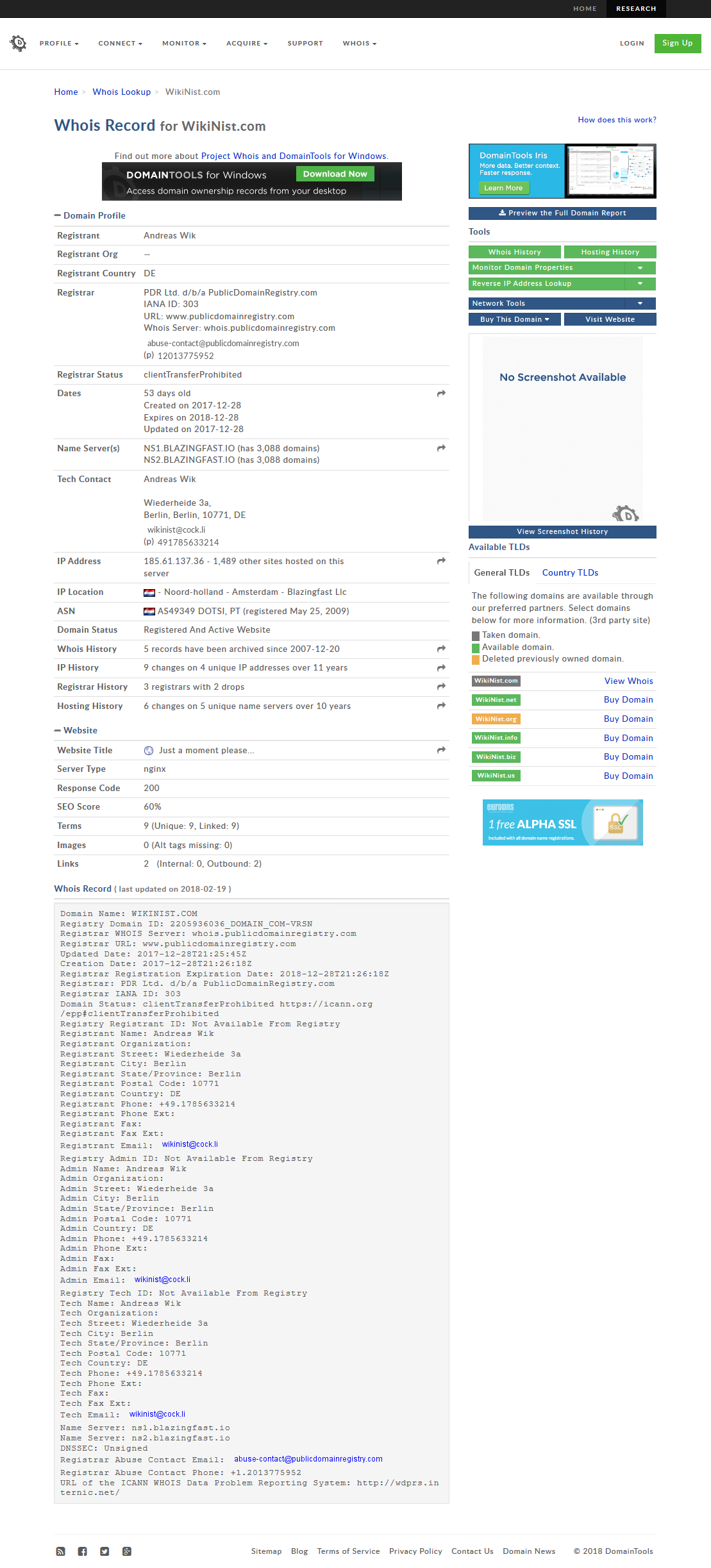Open Project Whois and DomainTools for Windows link
711x1568 pixels.
294,156
